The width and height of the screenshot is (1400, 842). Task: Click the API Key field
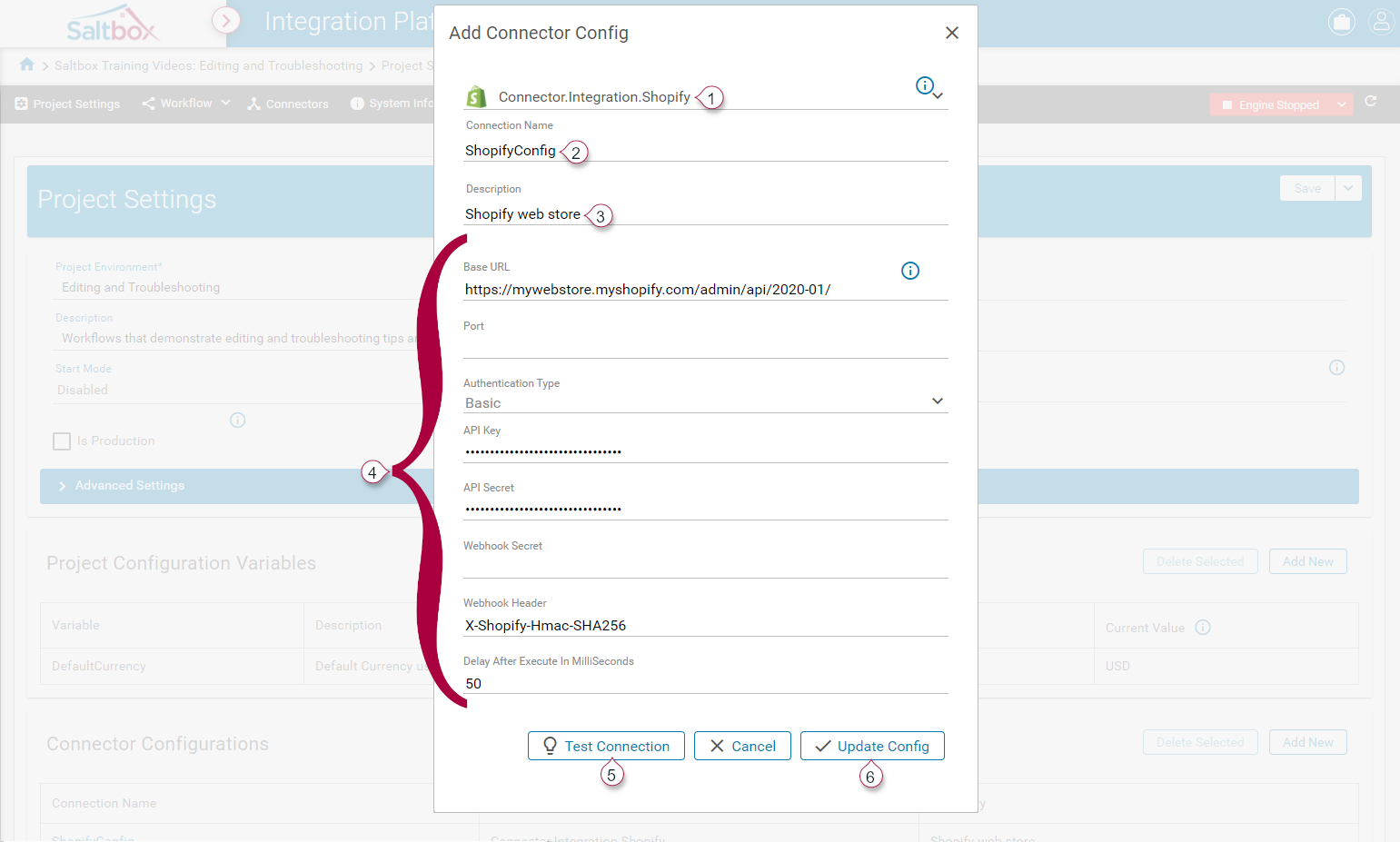(x=706, y=451)
